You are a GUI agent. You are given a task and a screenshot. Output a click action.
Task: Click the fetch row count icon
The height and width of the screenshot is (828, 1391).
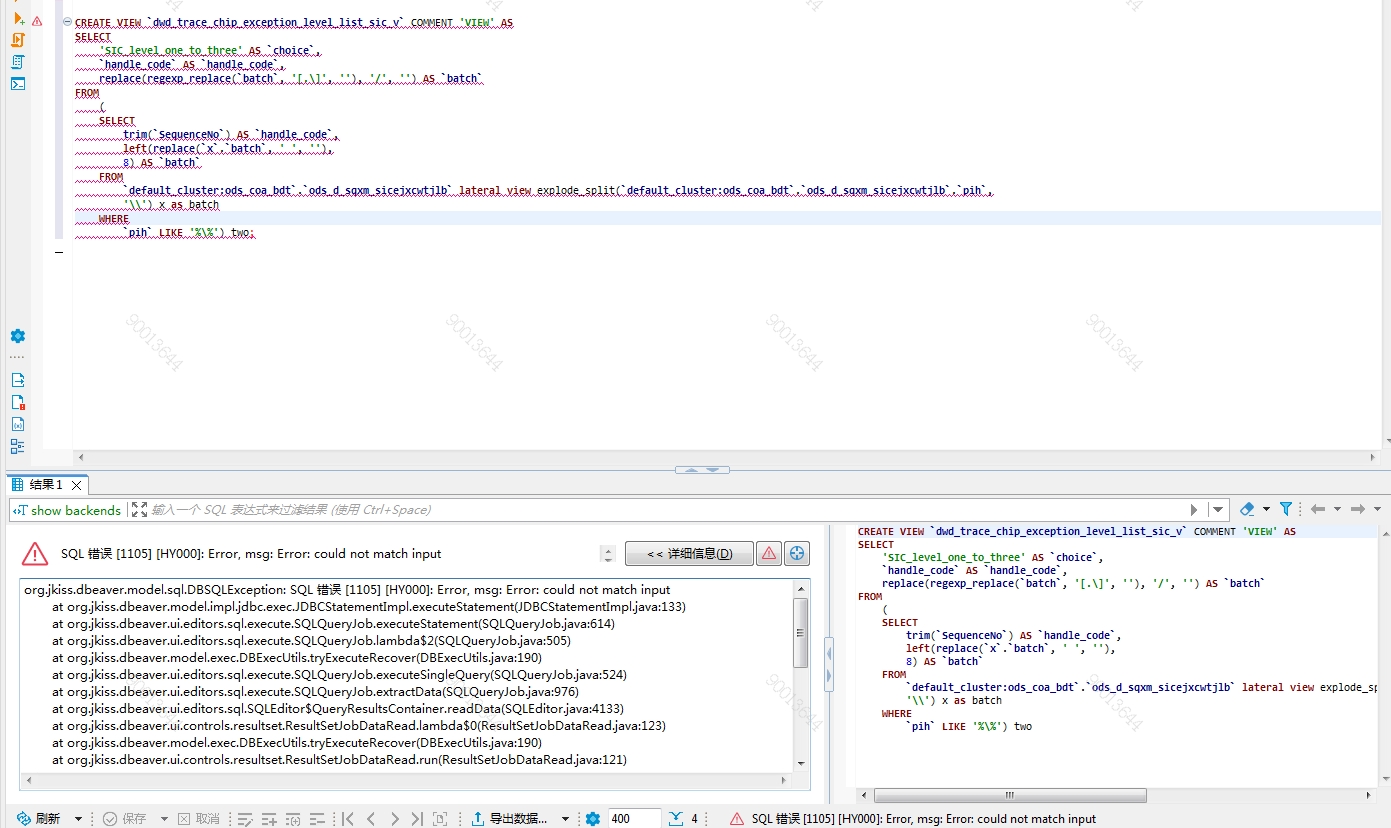675,818
